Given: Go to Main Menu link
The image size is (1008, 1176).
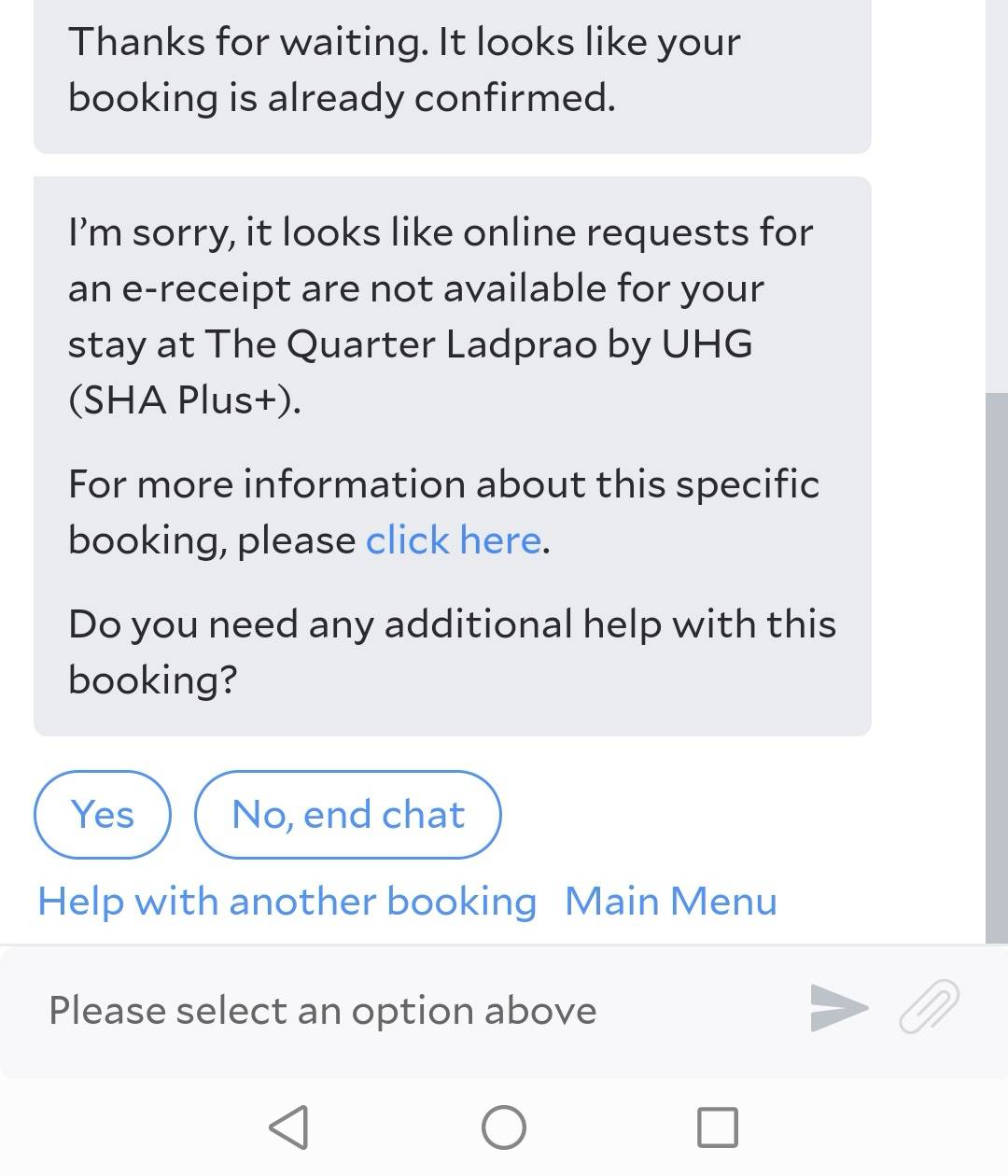Looking at the screenshot, I should (x=670, y=902).
